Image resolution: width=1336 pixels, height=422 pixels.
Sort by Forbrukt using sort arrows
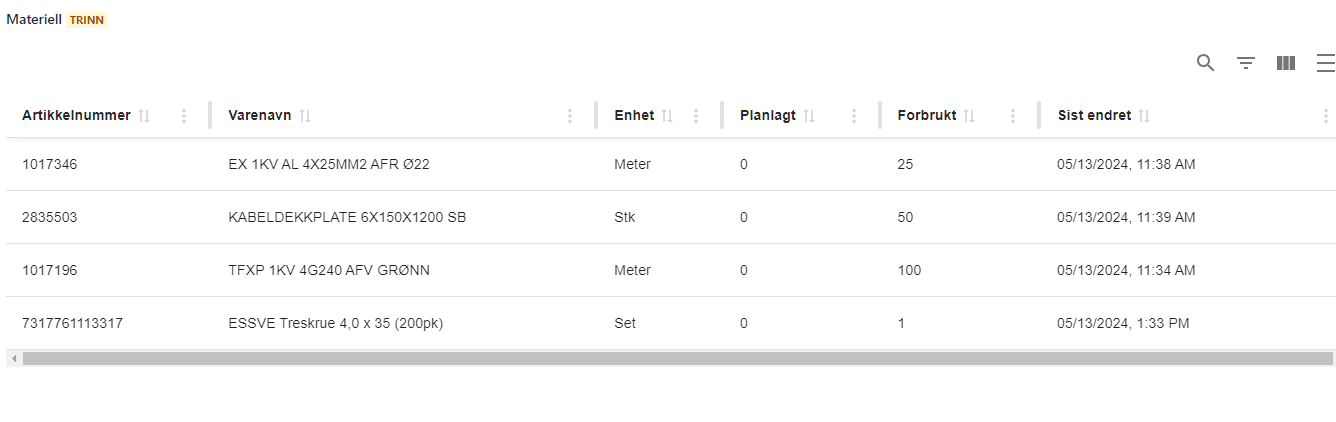[x=969, y=116]
